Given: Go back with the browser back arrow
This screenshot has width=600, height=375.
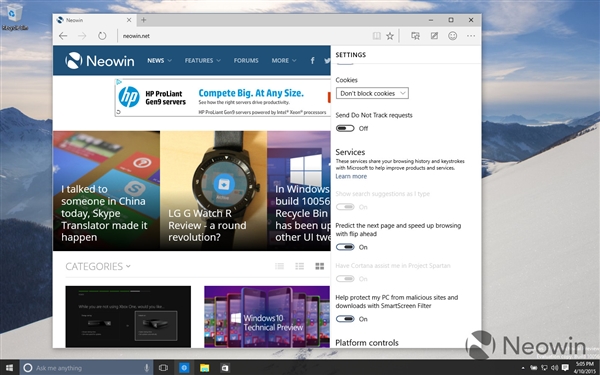Looking at the screenshot, I should click(63, 36).
